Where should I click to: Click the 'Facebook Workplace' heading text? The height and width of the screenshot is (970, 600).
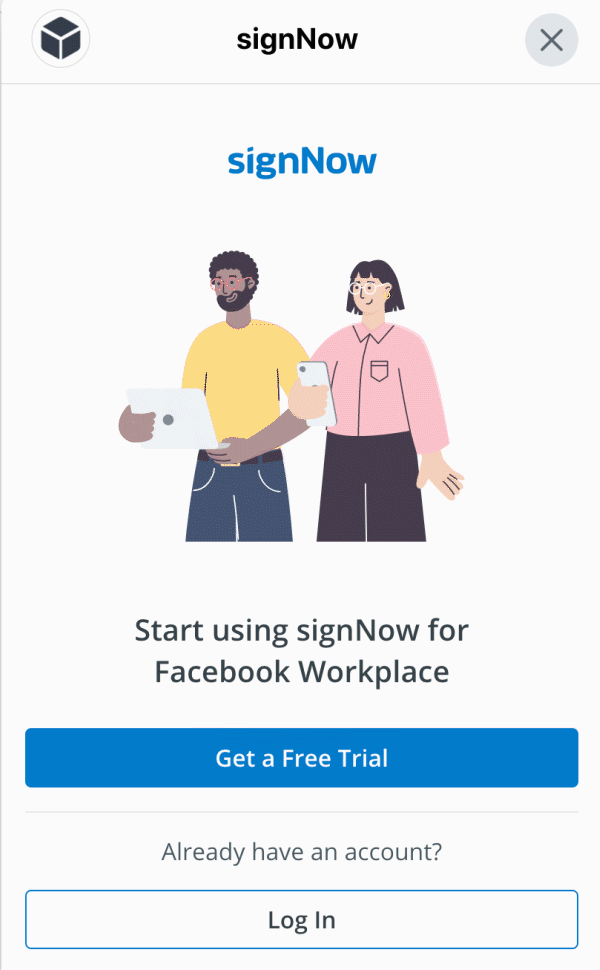pos(302,672)
